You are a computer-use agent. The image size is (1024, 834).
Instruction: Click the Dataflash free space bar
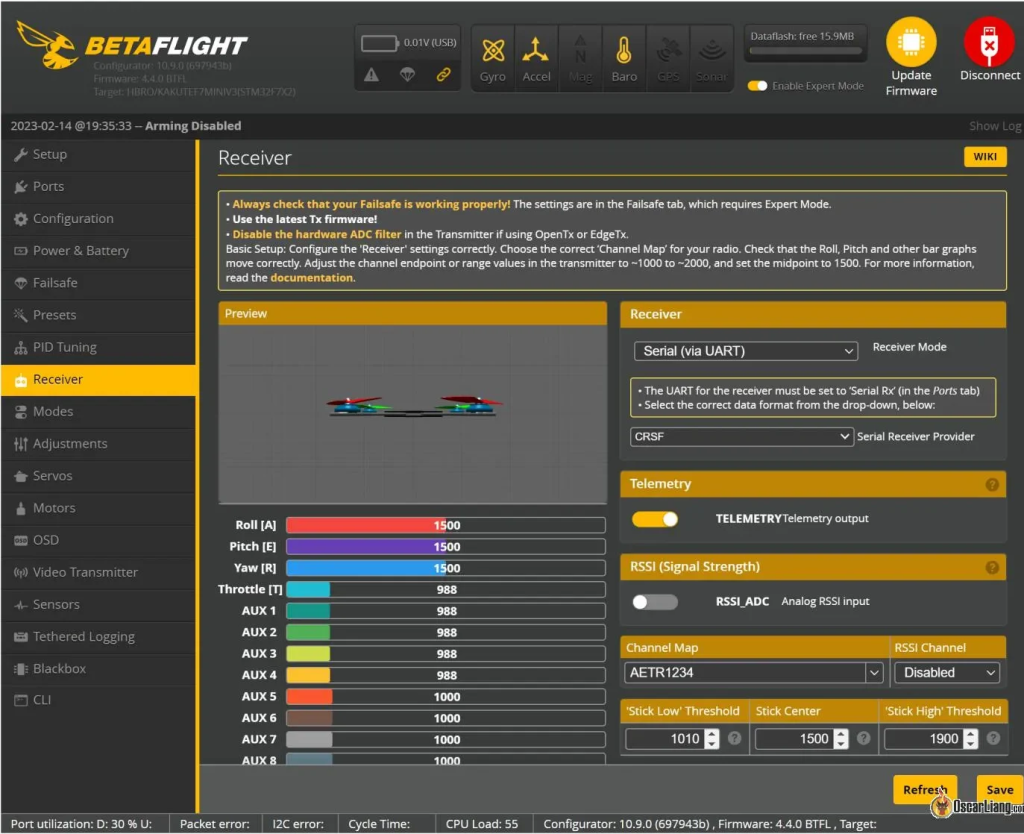click(x=805, y=50)
